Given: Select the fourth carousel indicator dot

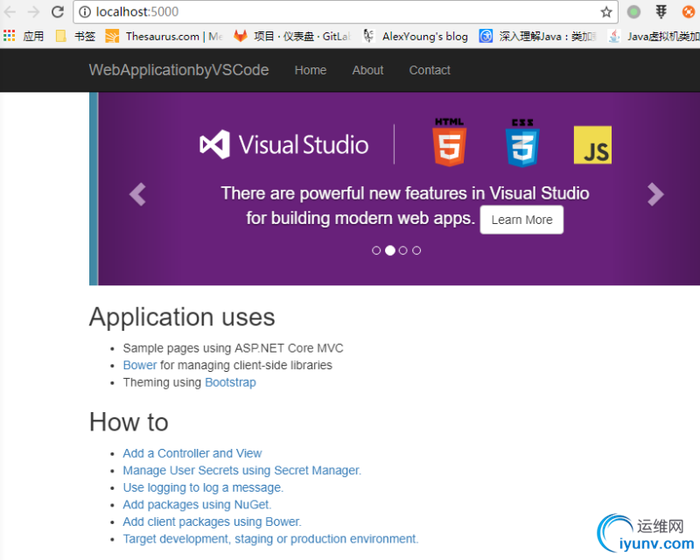Looking at the screenshot, I should point(417,251).
